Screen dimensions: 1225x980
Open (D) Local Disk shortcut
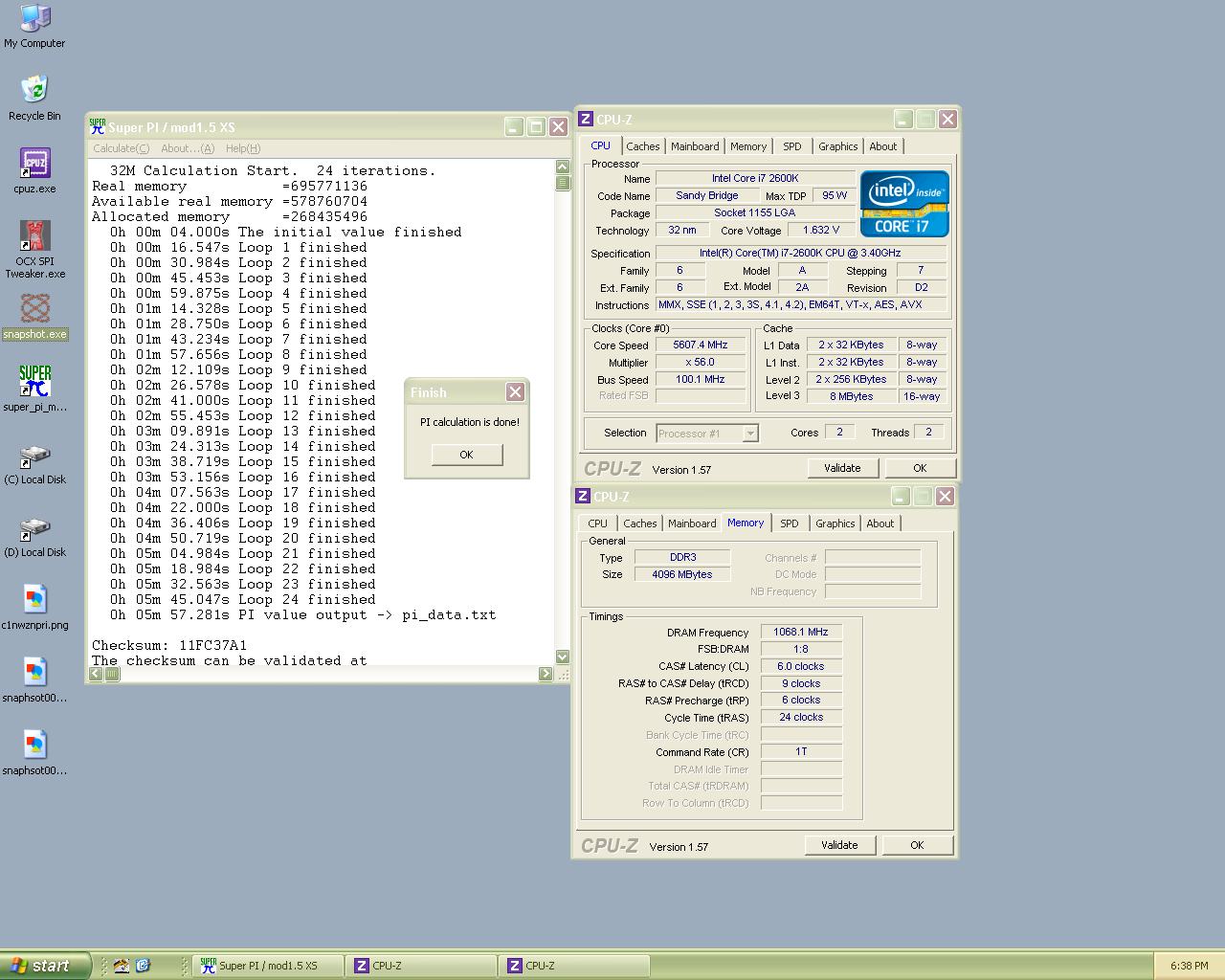[x=34, y=528]
